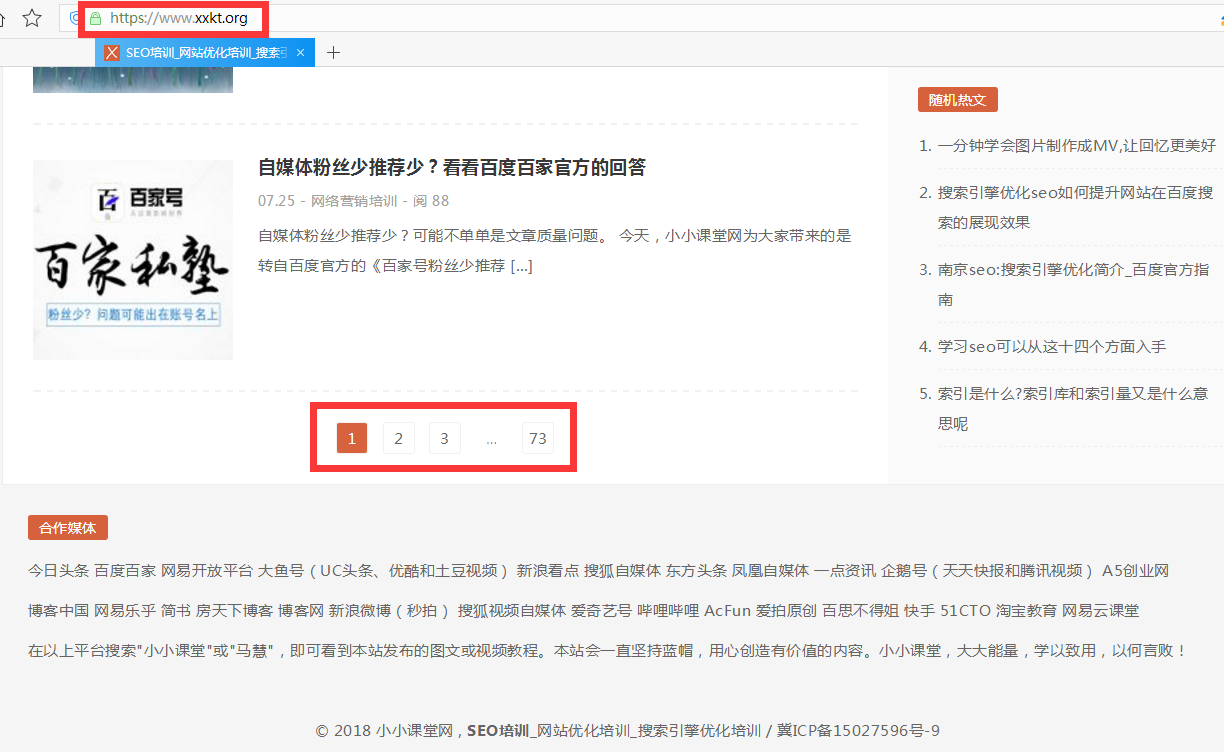Click 网易开放平台 in partner list
This screenshot has height=752, width=1224.
click(x=207, y=571)
